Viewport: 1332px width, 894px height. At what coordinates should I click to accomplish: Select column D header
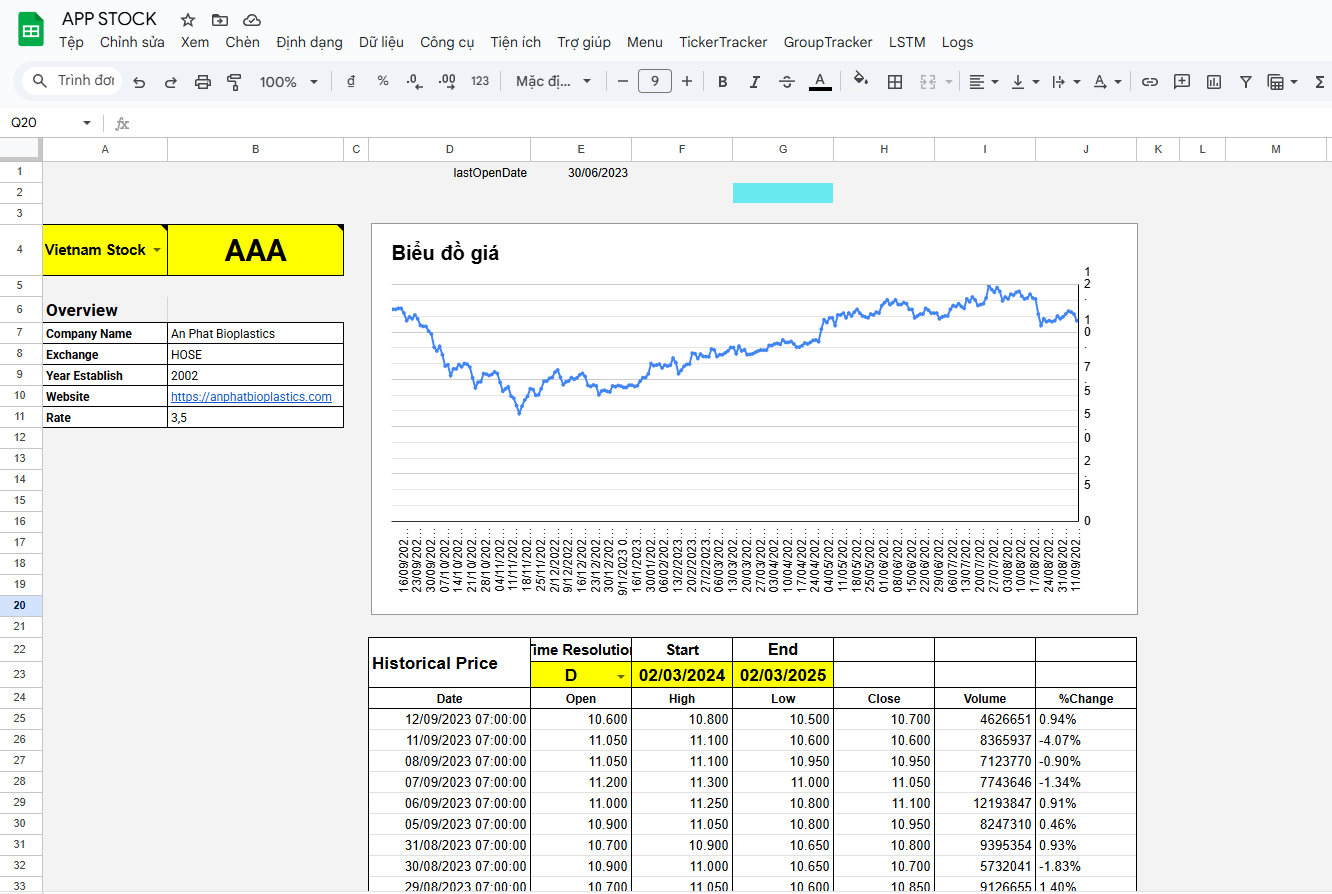(449, 149)
